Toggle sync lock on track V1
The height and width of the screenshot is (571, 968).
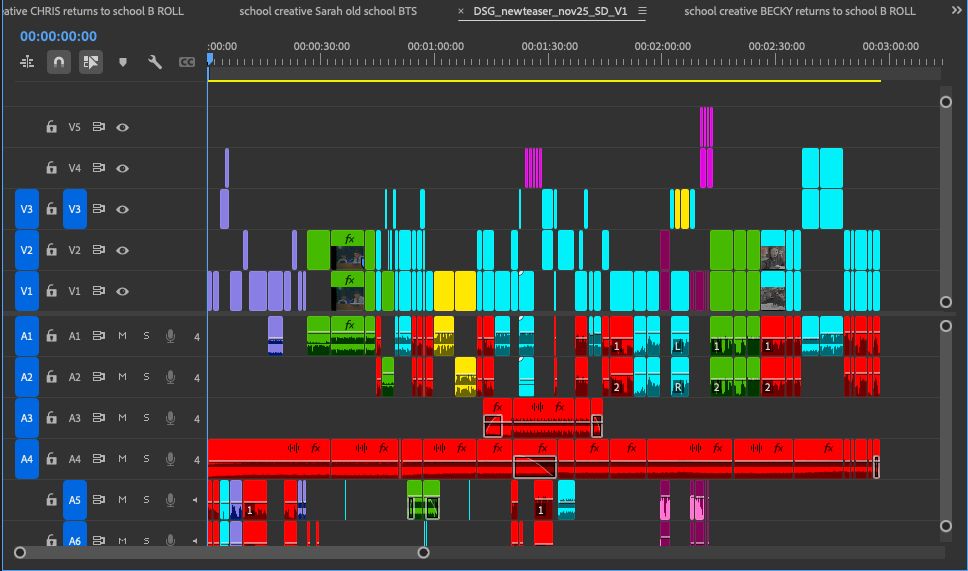[x=98, y=290]
